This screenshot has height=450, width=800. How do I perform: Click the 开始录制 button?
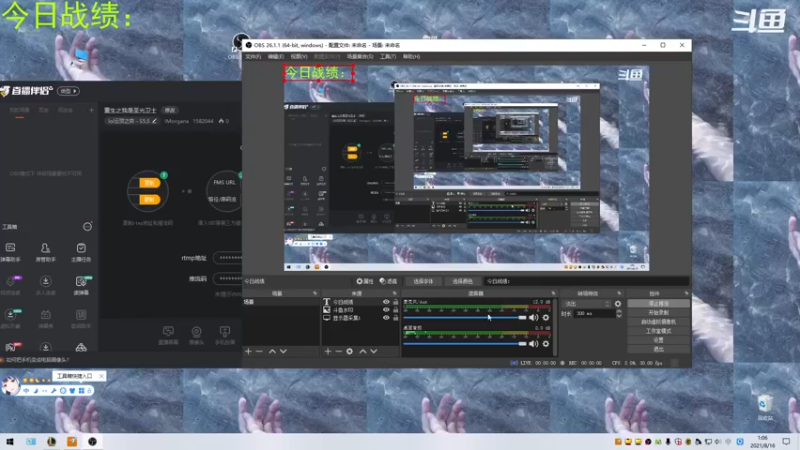658,313
